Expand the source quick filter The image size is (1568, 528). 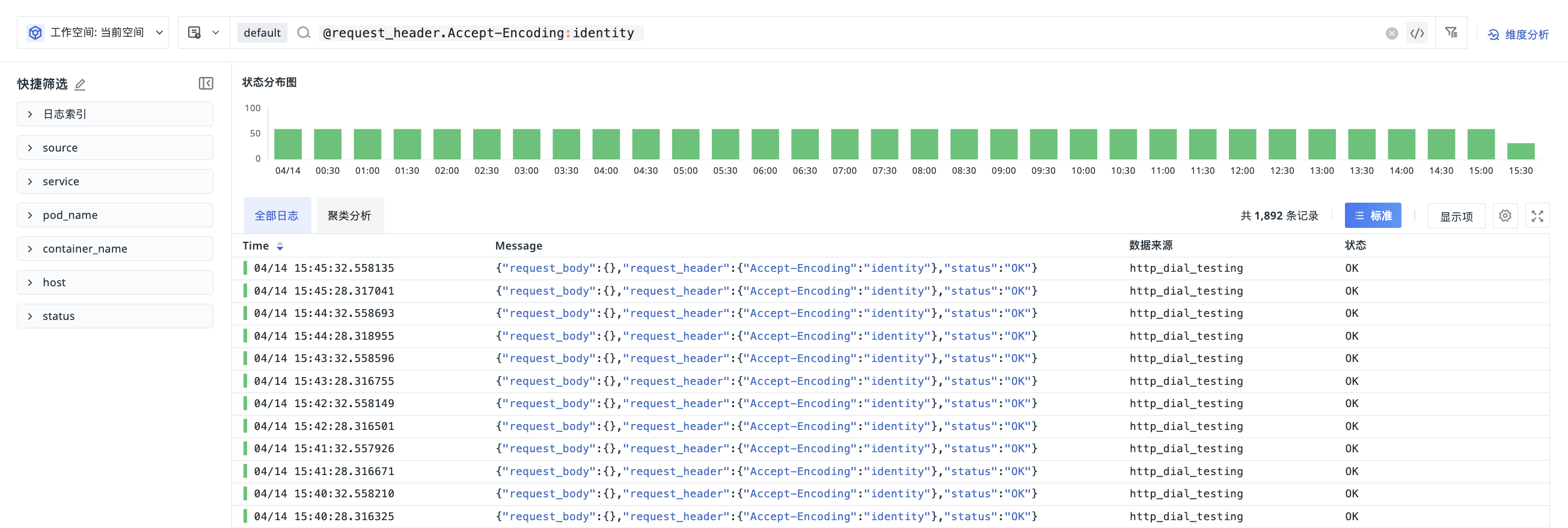click(x=115, y=147)
